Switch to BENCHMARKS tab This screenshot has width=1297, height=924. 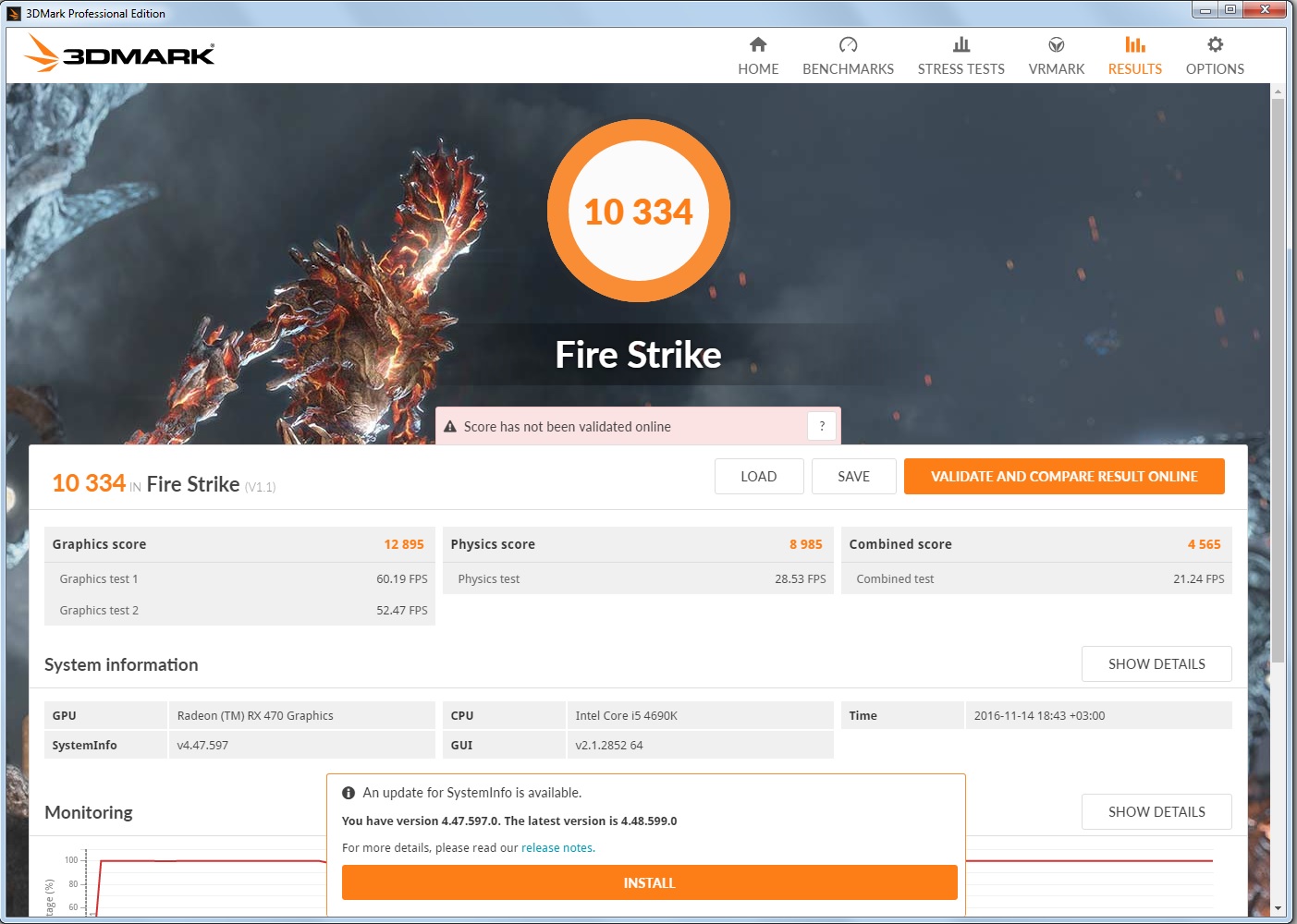point(848,55)
